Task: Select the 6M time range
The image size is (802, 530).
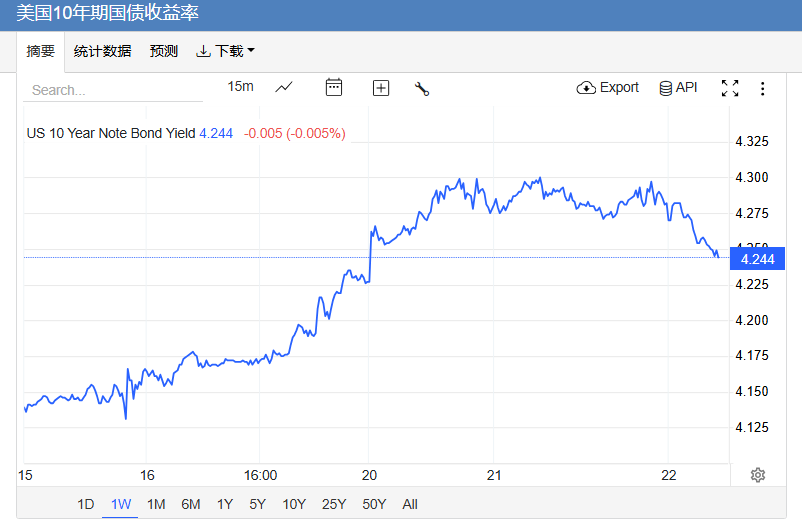Action: pos(191,504)
